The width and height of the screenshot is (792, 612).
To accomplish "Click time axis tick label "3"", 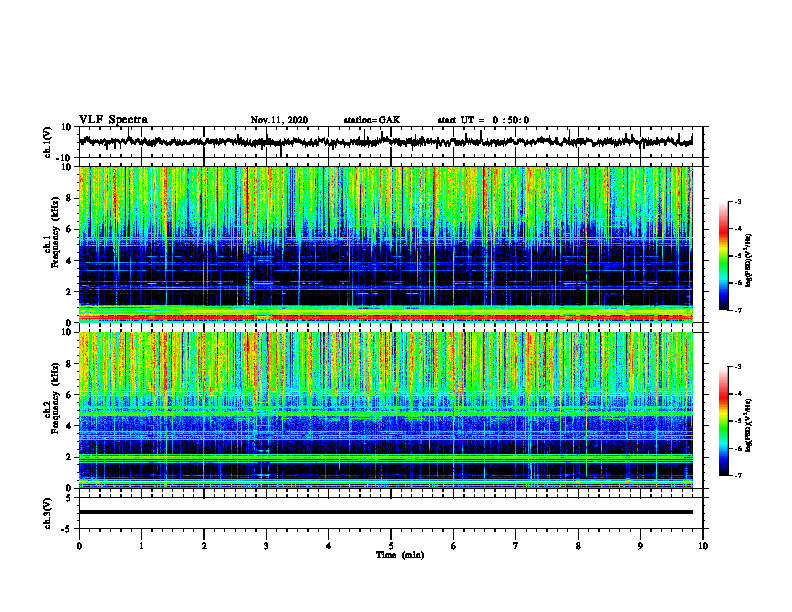I will [266, 546].
